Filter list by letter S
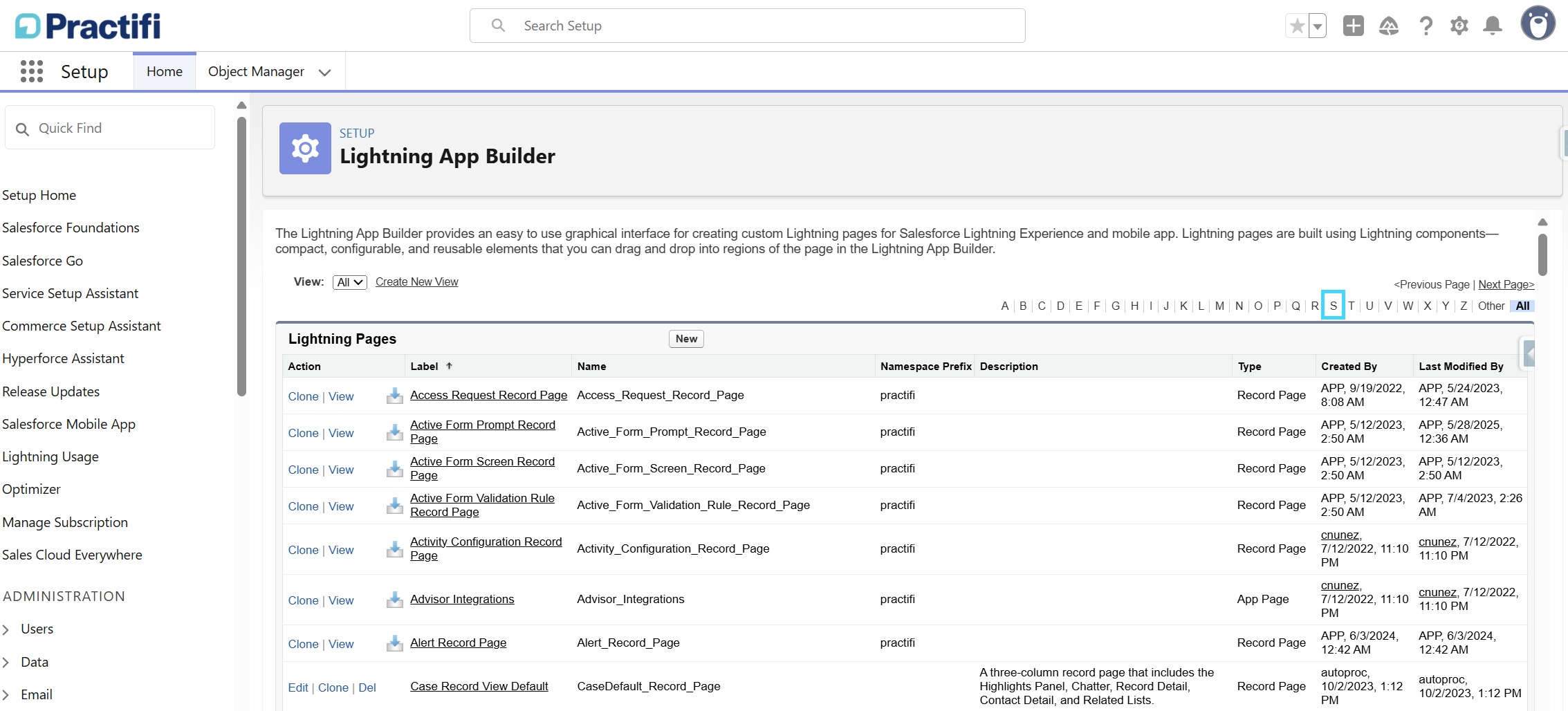Image resolution: width=1568 pixels, height=711 pixels. (1333, 306)
